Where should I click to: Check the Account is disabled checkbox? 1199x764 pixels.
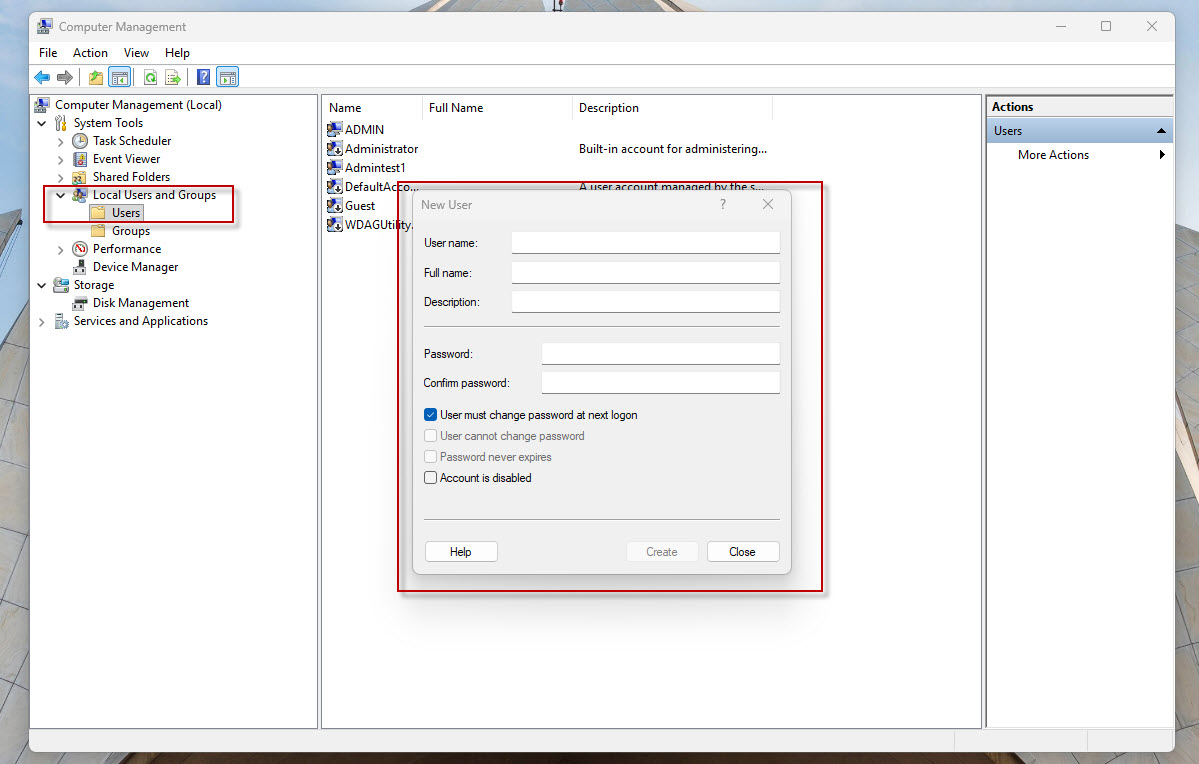431,477
